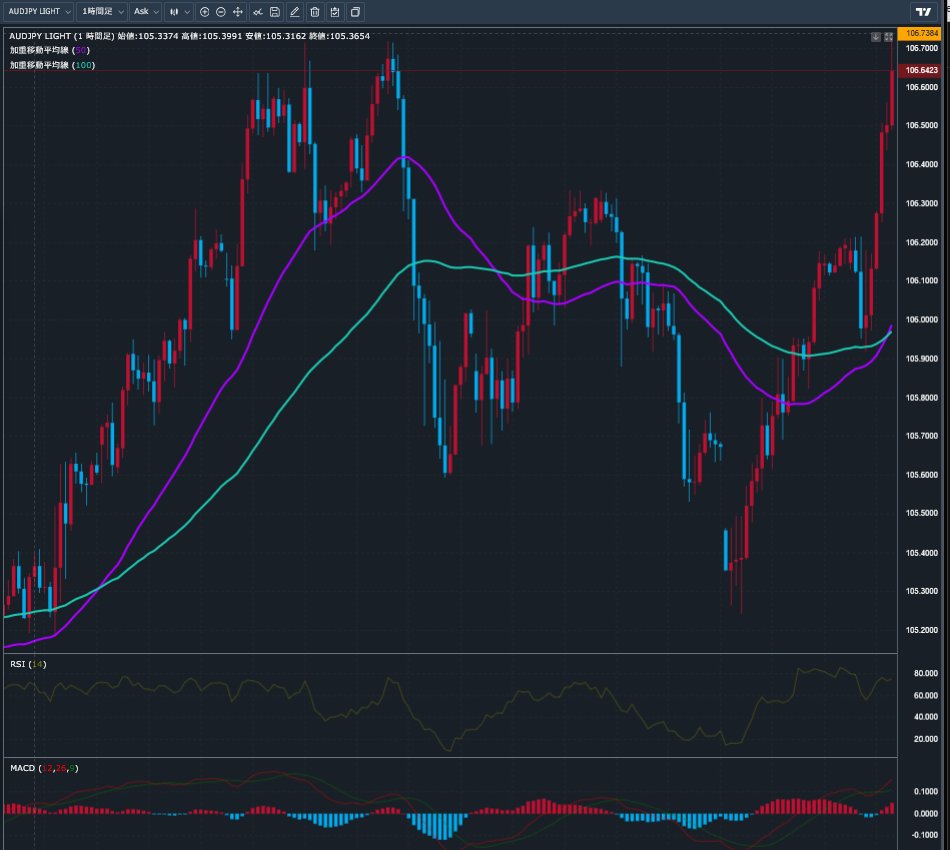Open the 1時間足 timeframe dropdown
This screenshot has width=950, height=850.
(x=102, y=12)
